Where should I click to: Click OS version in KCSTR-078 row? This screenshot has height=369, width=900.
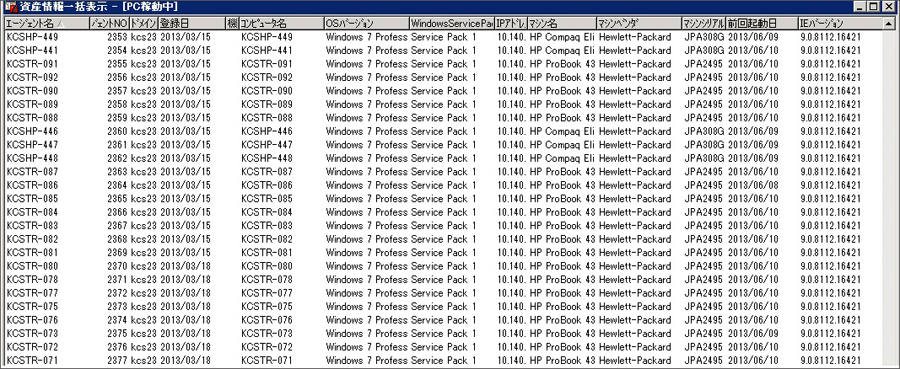click(366, 279)
